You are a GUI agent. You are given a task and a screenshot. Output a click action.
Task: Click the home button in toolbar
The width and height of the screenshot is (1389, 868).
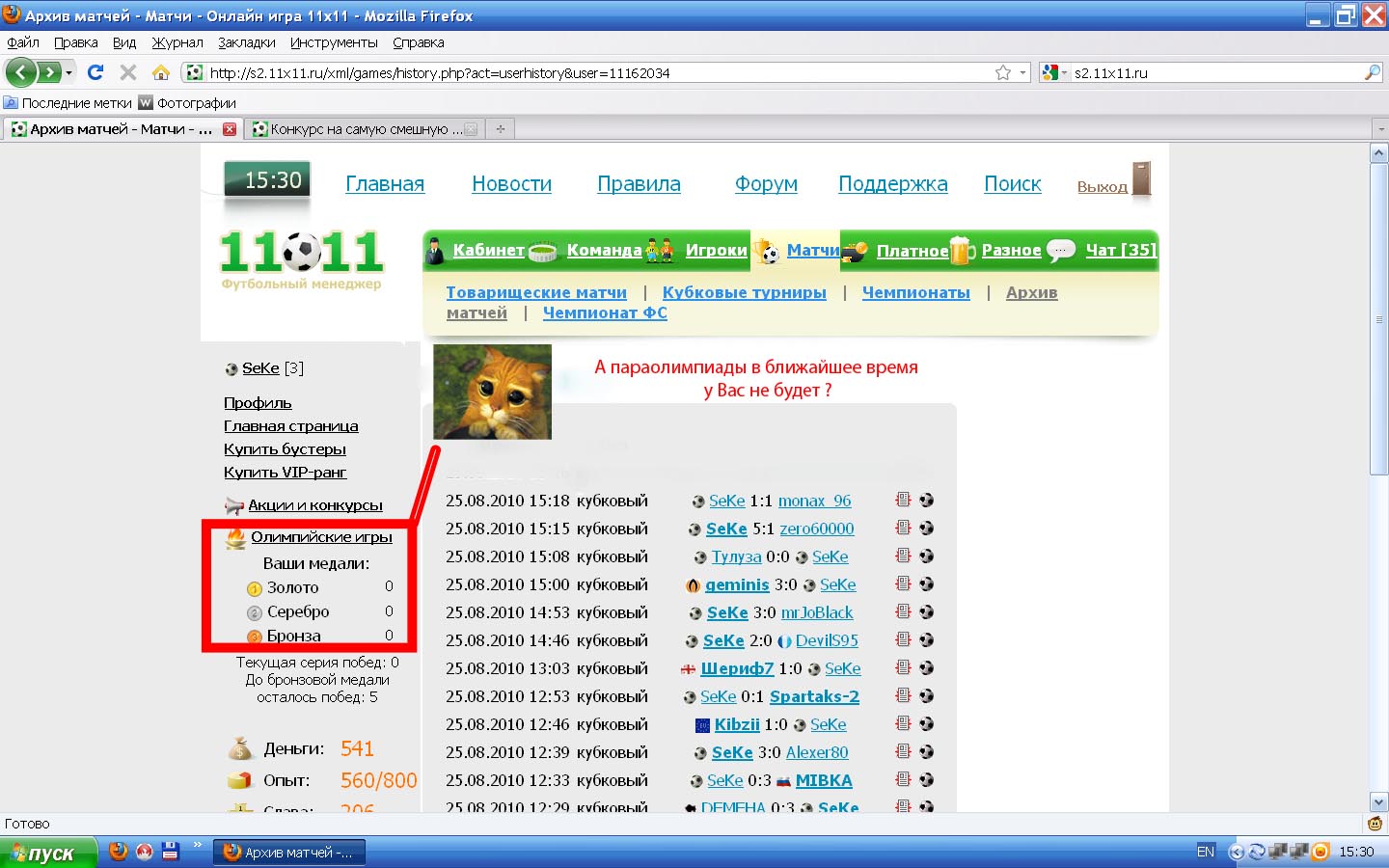(x=161, y=72)
